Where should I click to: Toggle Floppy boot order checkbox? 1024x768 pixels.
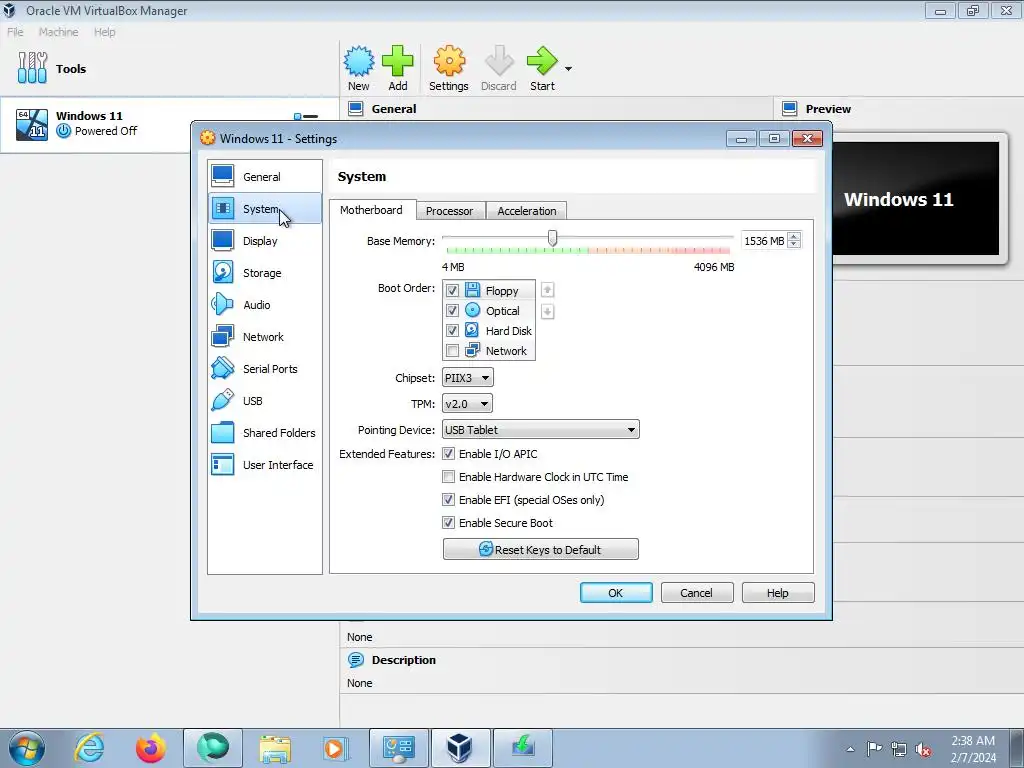(x=452, y=290)
